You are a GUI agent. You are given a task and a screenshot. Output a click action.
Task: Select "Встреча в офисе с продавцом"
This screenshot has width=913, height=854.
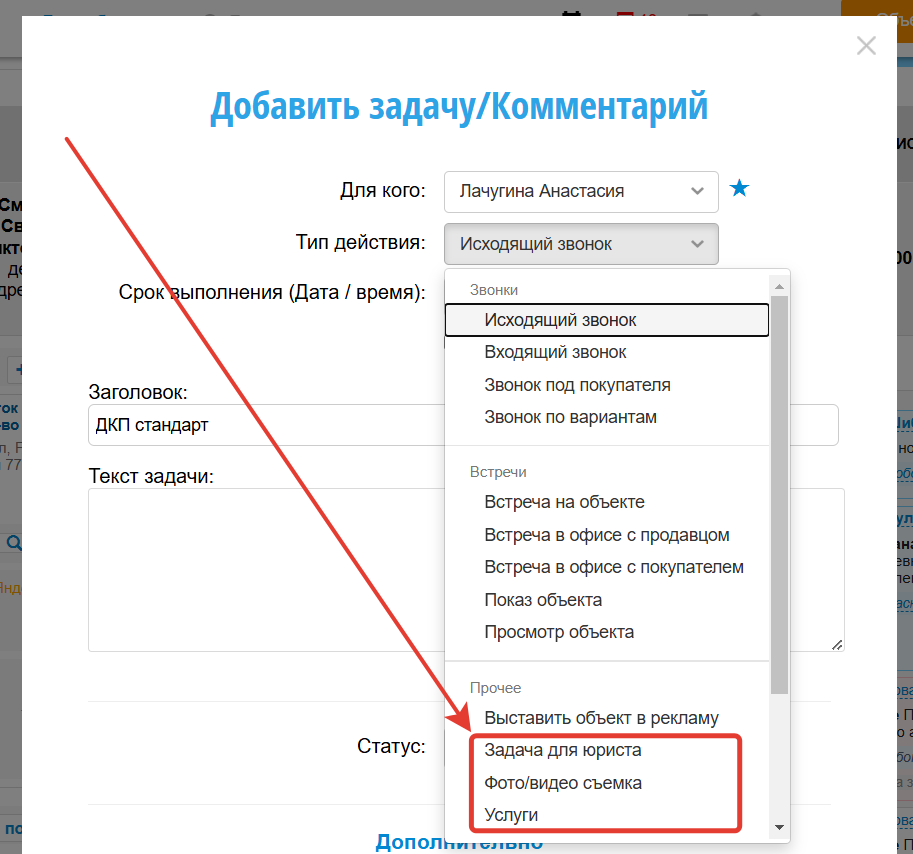(606, 535)
